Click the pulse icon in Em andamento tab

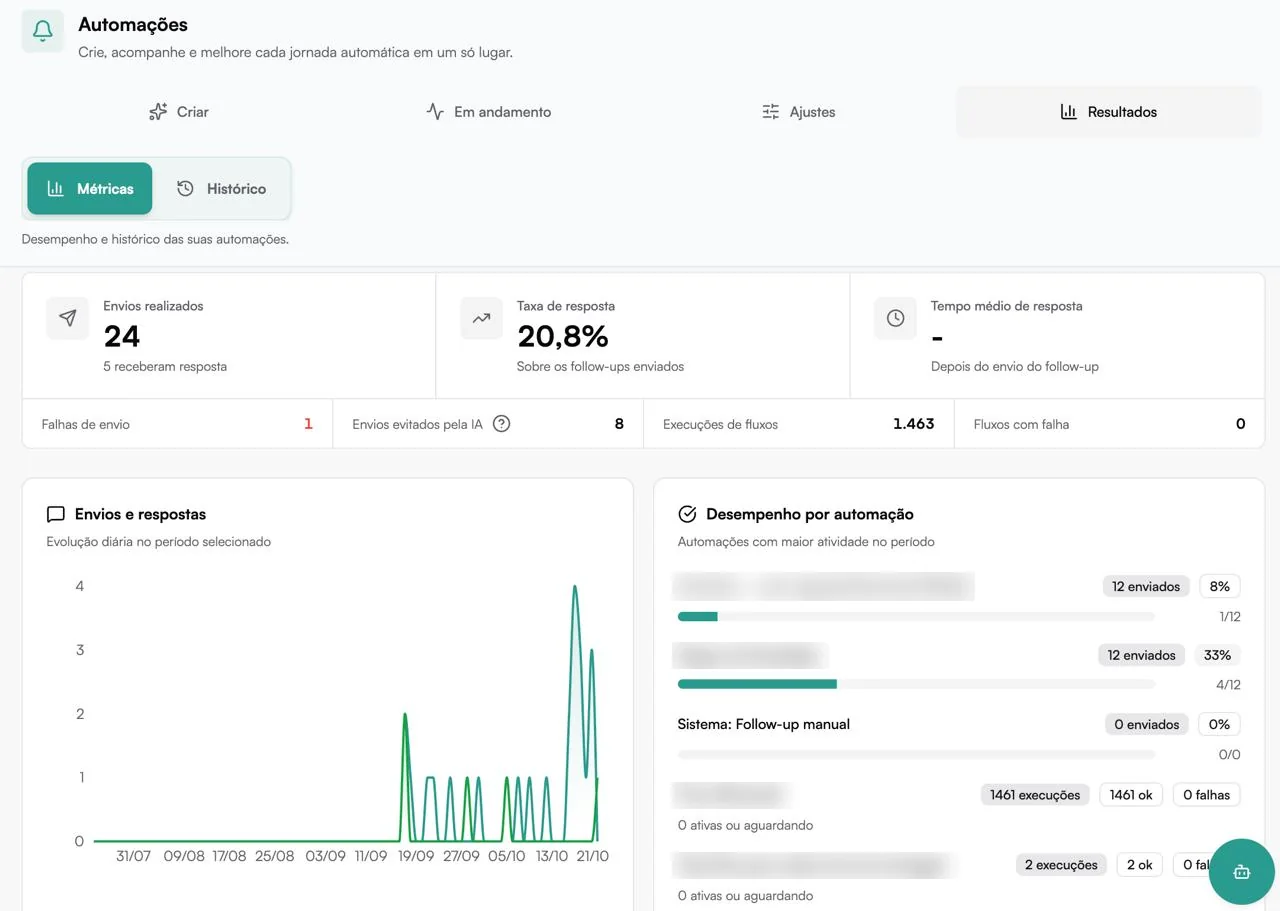[x=435, y=112]
